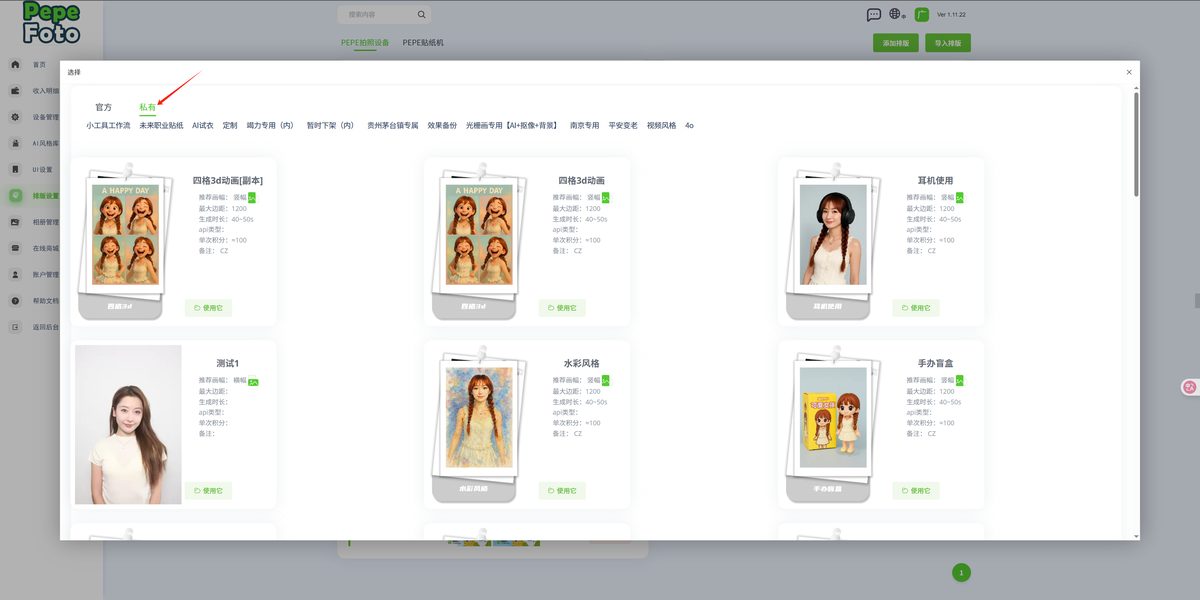Select the 竭力专用（内） category
The image size is (1200, 600).
[272, 126]
